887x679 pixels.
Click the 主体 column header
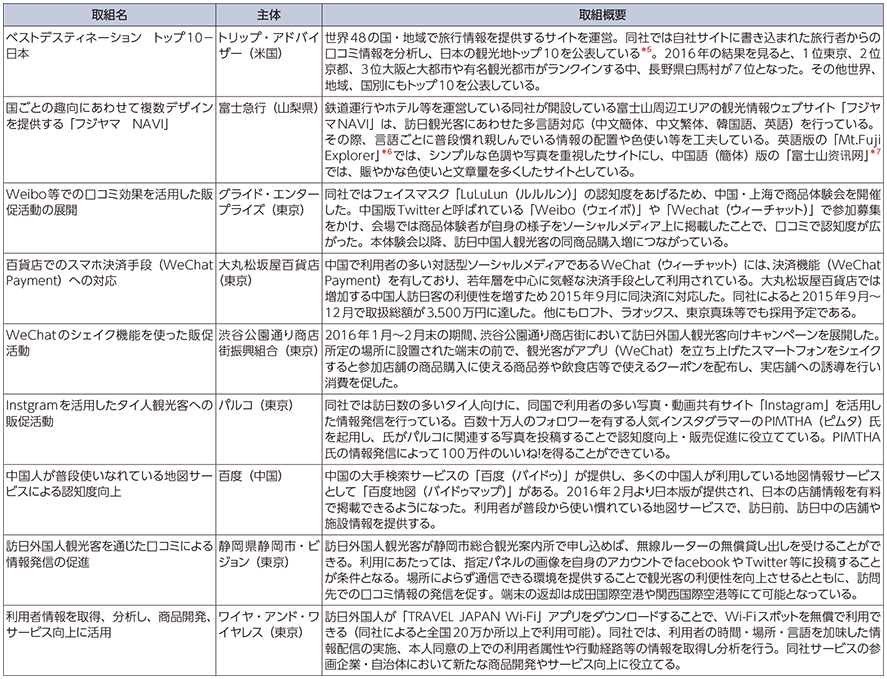coord(269,15)
